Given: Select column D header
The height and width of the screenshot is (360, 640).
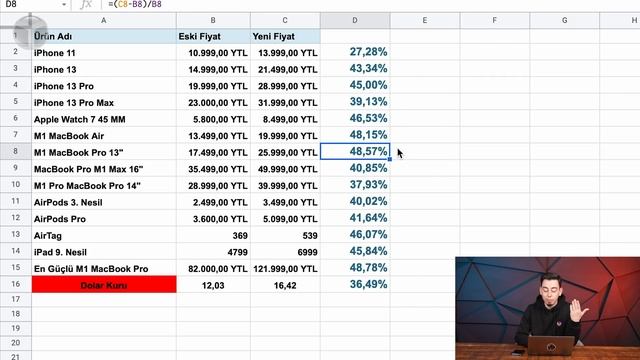Looking at the screenshot, I should click(355, 20).
